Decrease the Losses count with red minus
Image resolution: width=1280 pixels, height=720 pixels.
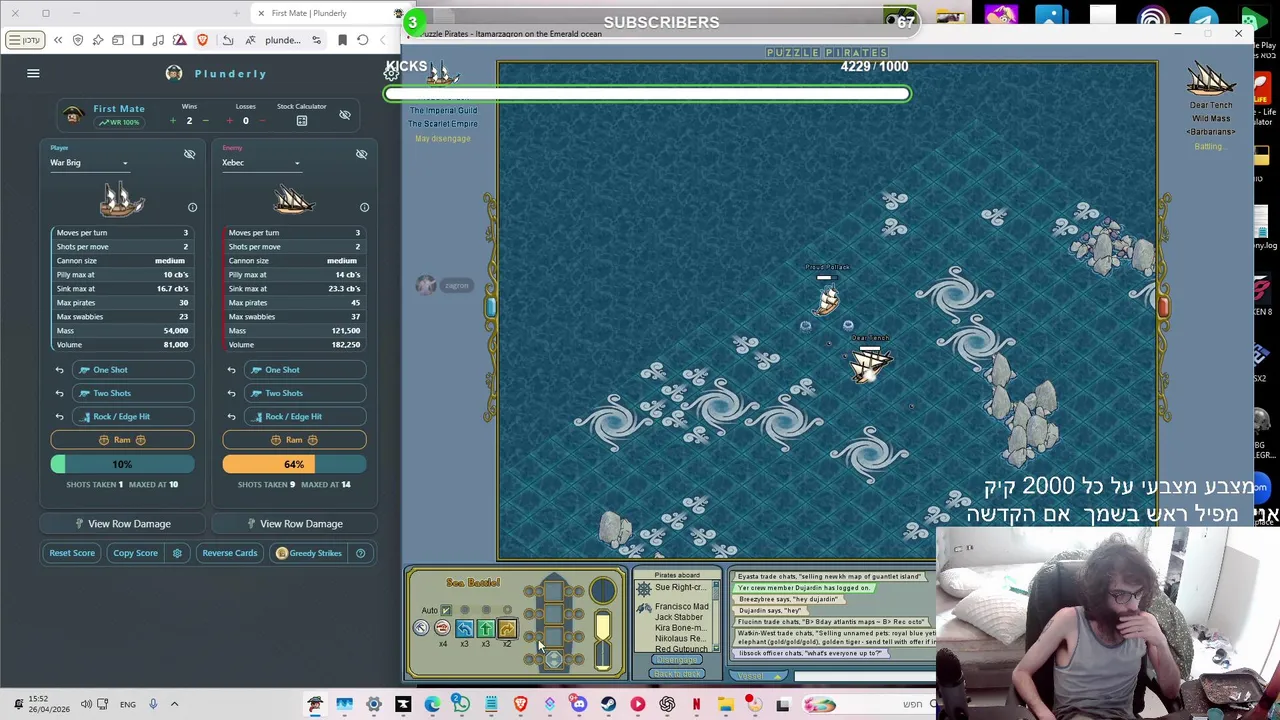261,121
